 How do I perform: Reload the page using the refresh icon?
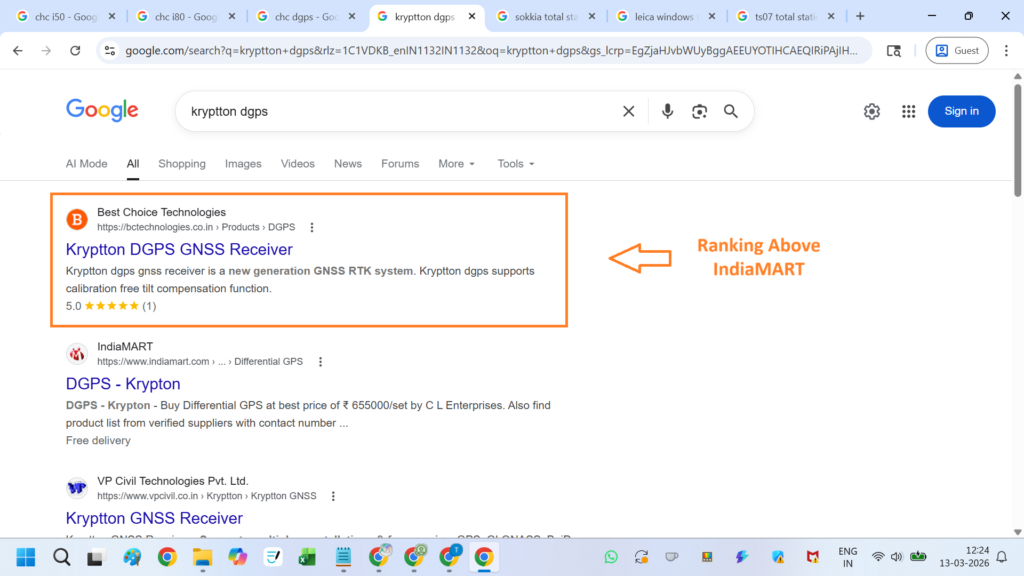point(75,50)
